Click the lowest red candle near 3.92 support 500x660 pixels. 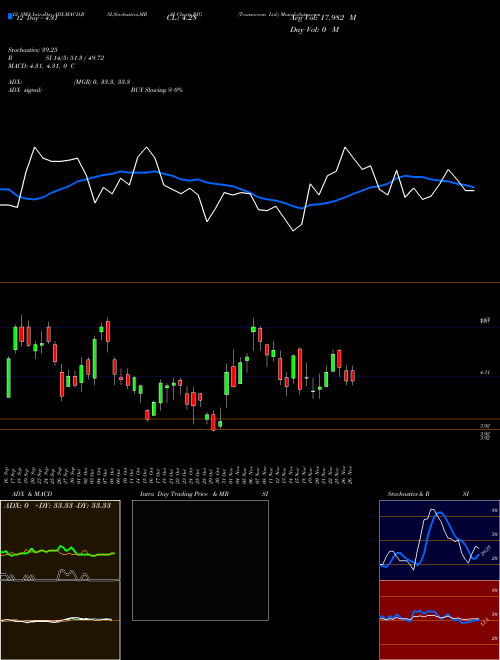(x=213, y=422)
